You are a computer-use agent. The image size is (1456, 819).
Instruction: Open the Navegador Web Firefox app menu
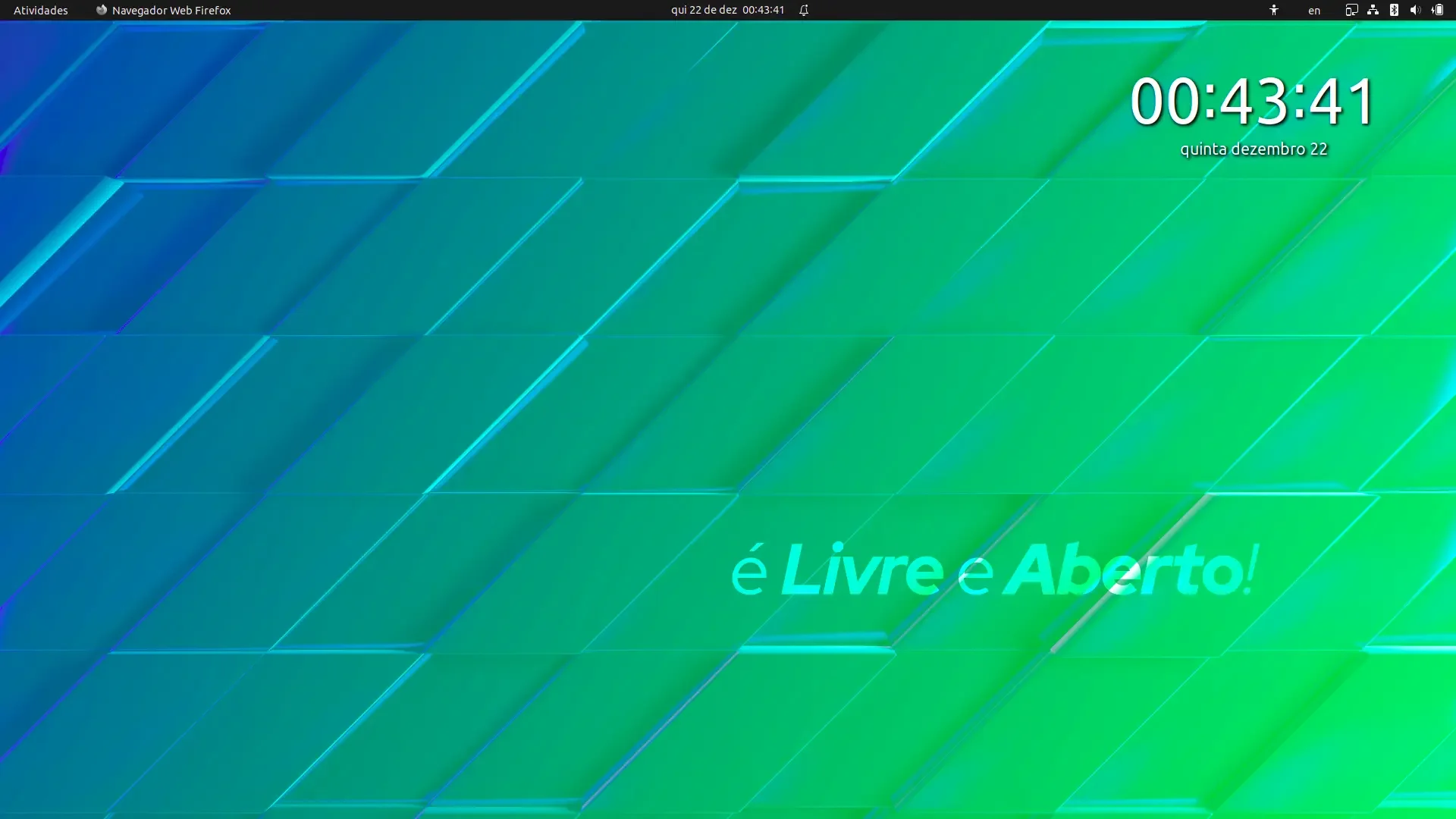click(164, 10)
